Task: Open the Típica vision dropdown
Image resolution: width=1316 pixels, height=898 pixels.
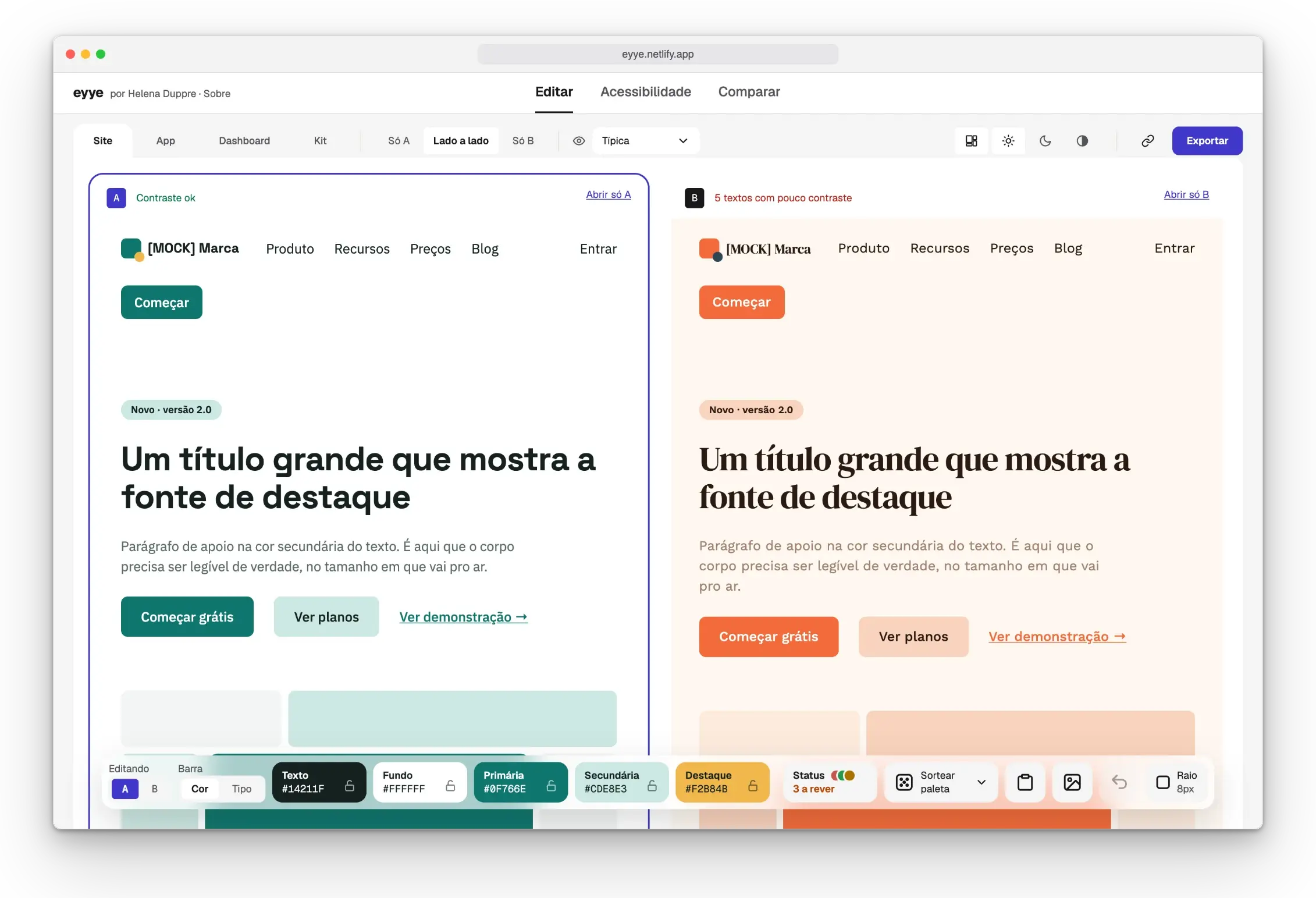Action: 645,141
